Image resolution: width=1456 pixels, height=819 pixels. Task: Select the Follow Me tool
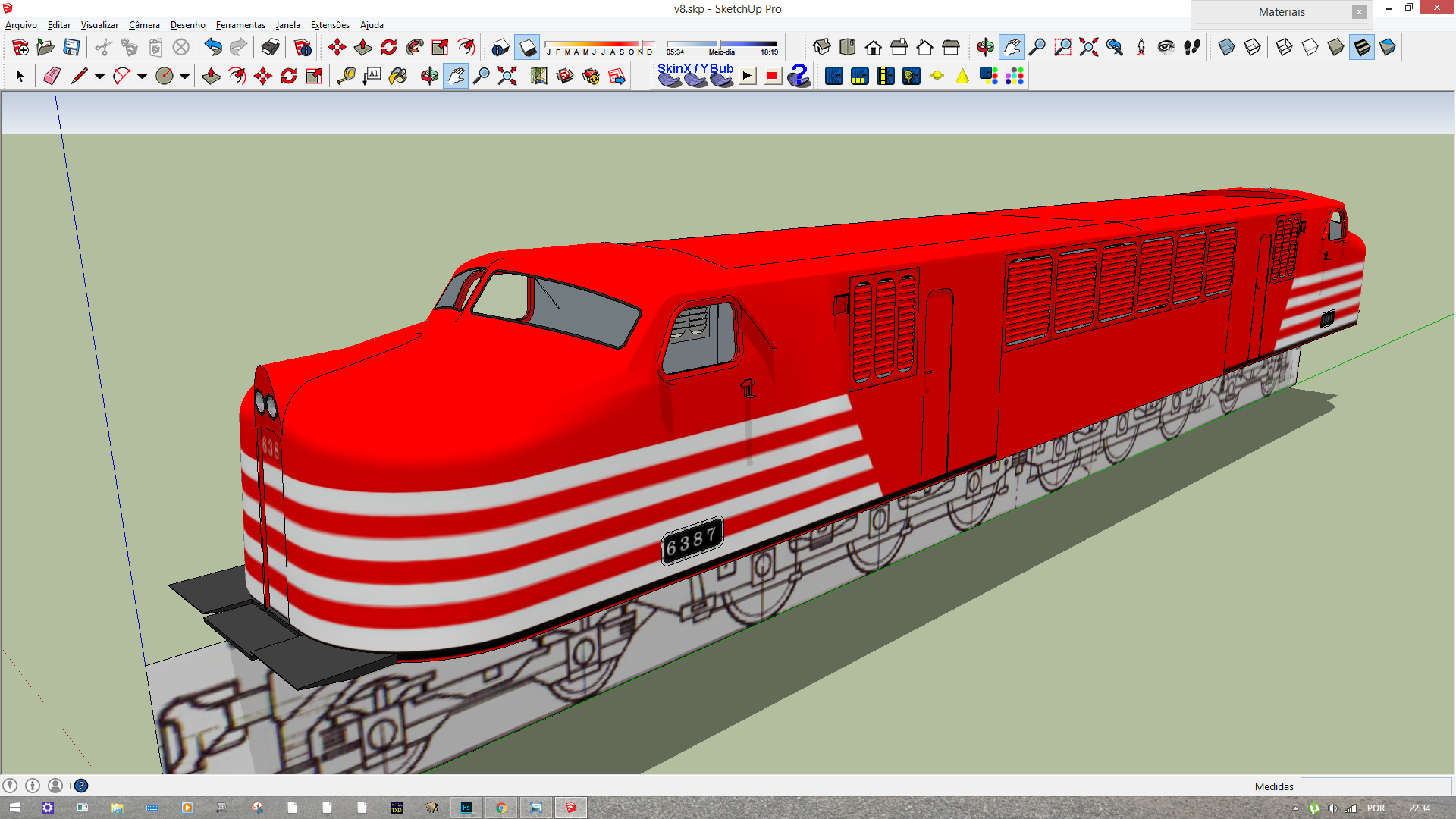415,48
